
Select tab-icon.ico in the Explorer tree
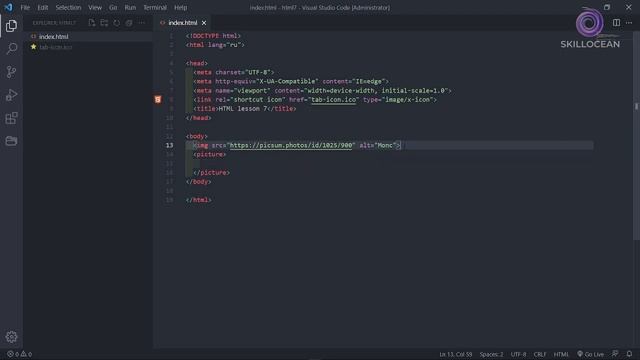point(88,47)
